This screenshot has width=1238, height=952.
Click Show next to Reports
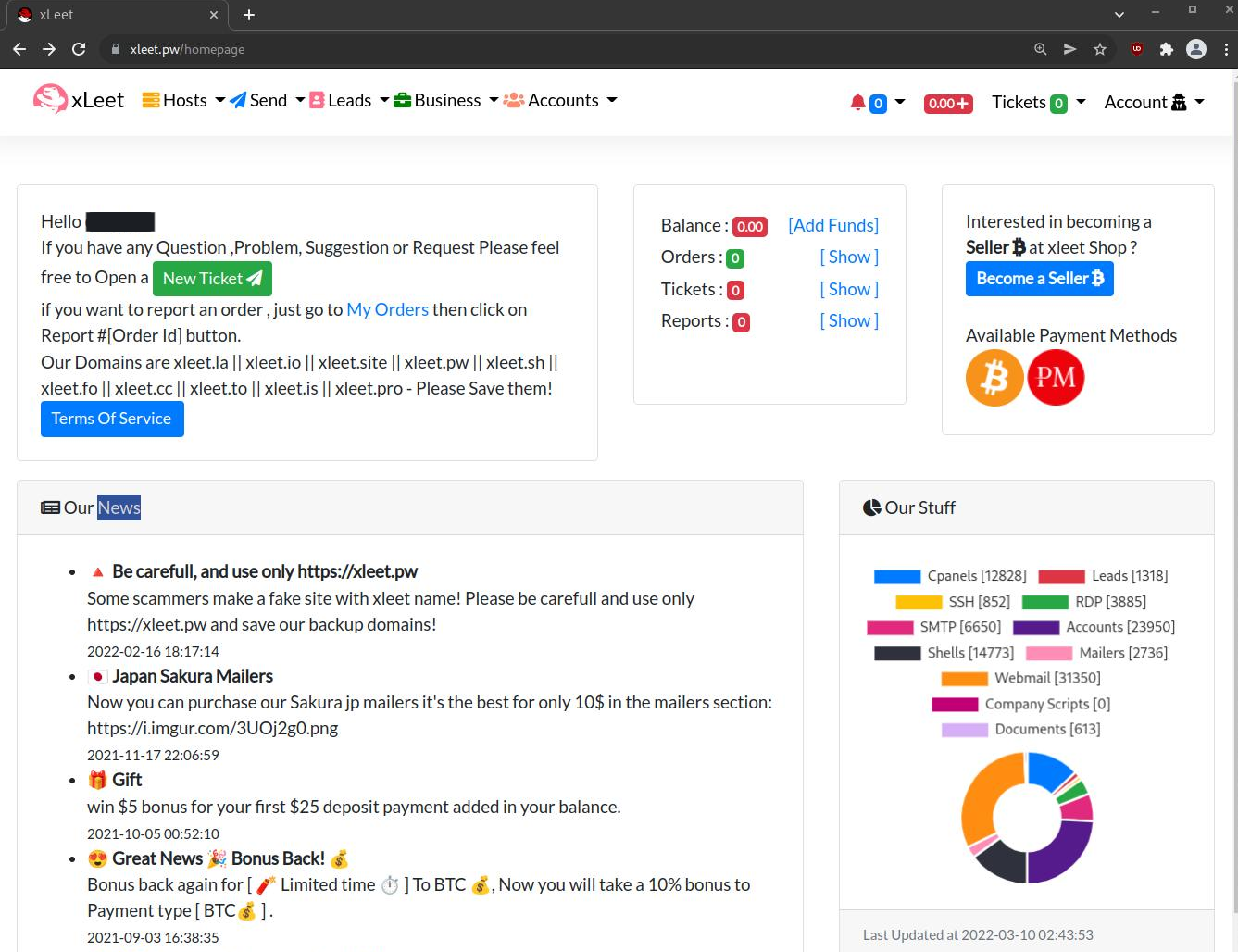coord(849,321)
